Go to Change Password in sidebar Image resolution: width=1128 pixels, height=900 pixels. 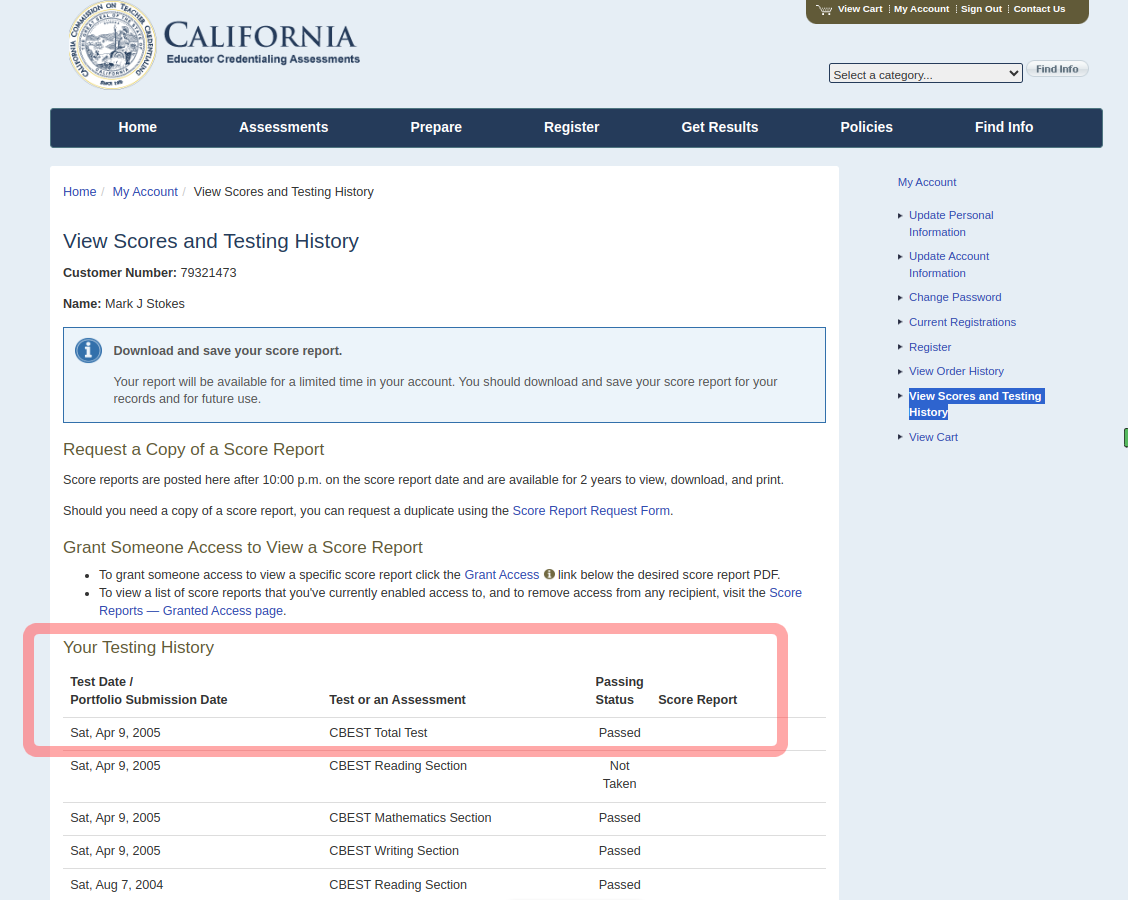point(954,297)
